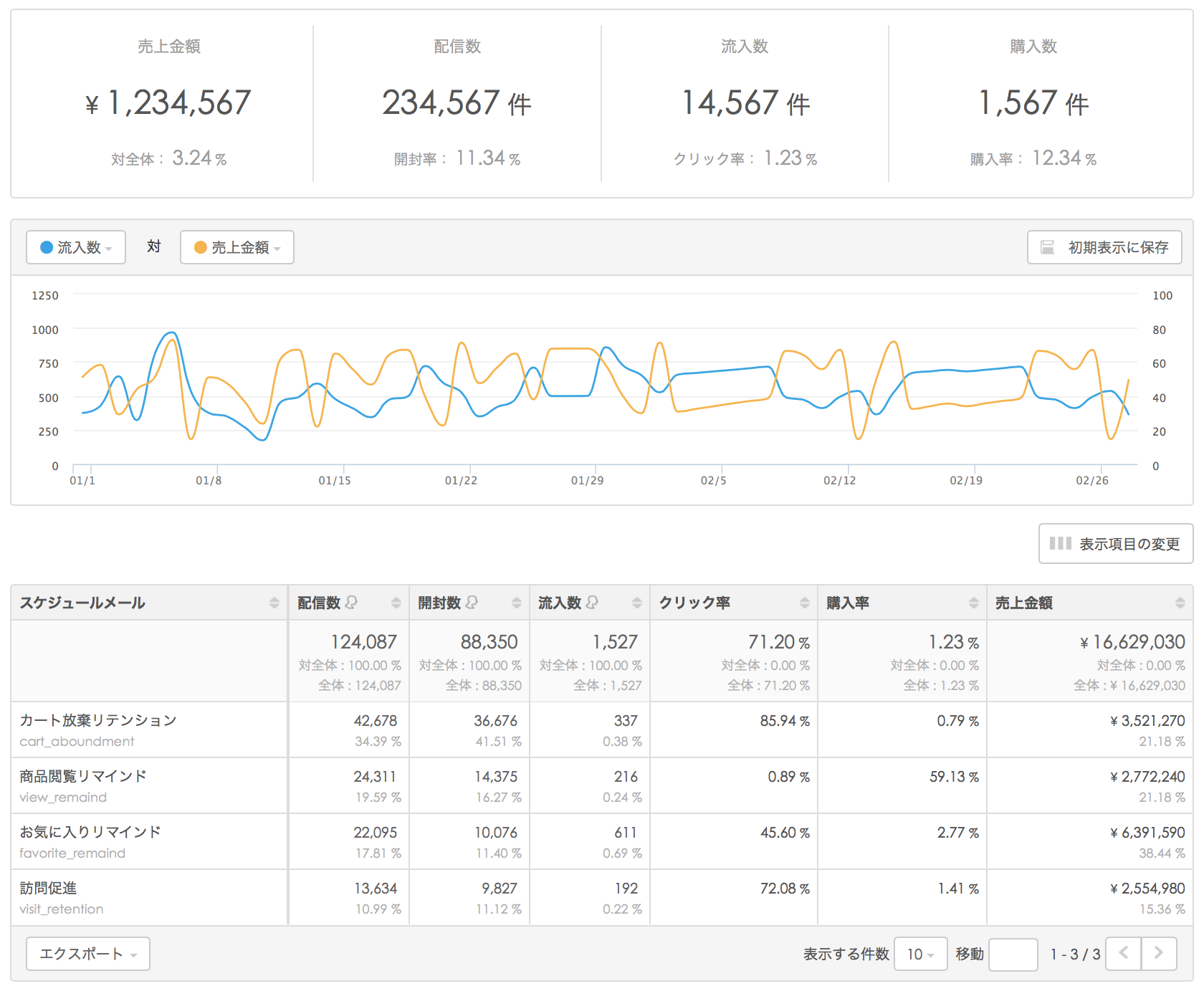Image resolution: width=1204 pixels, height=986 pixels.
Task: Click the orange 売上金額 legend dot
Action: pyautogui.click(x=201, y=247)
